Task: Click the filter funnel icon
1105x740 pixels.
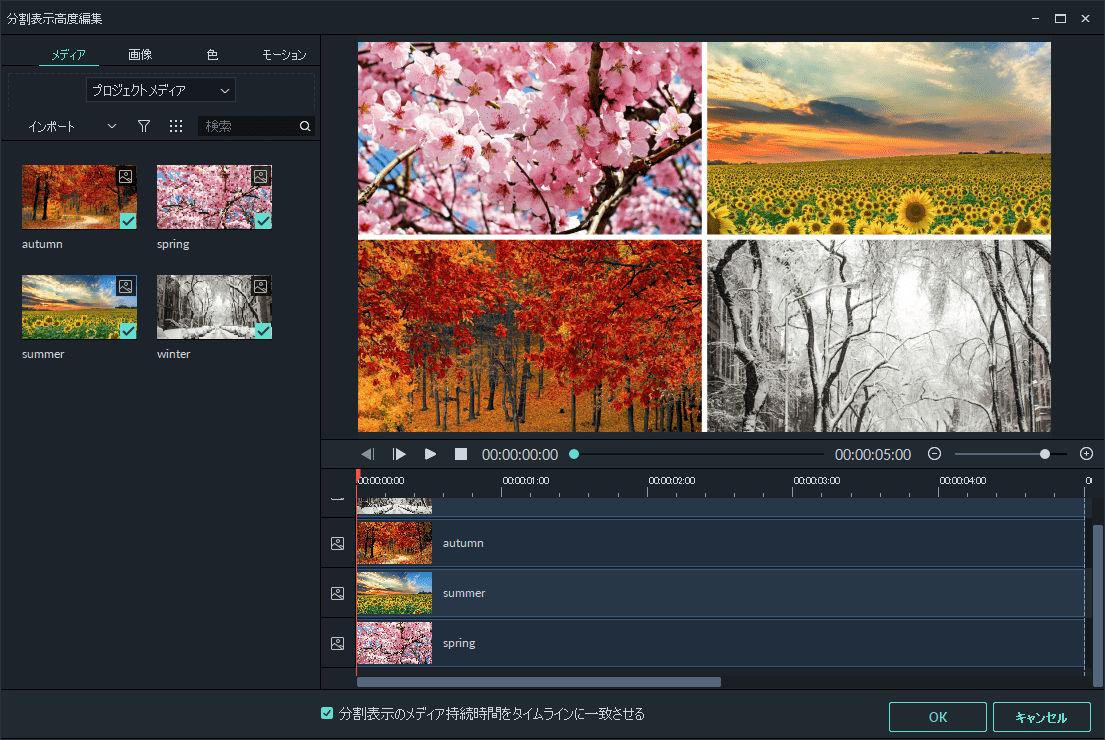Action: pyautogui.click(x=144, y=126)
